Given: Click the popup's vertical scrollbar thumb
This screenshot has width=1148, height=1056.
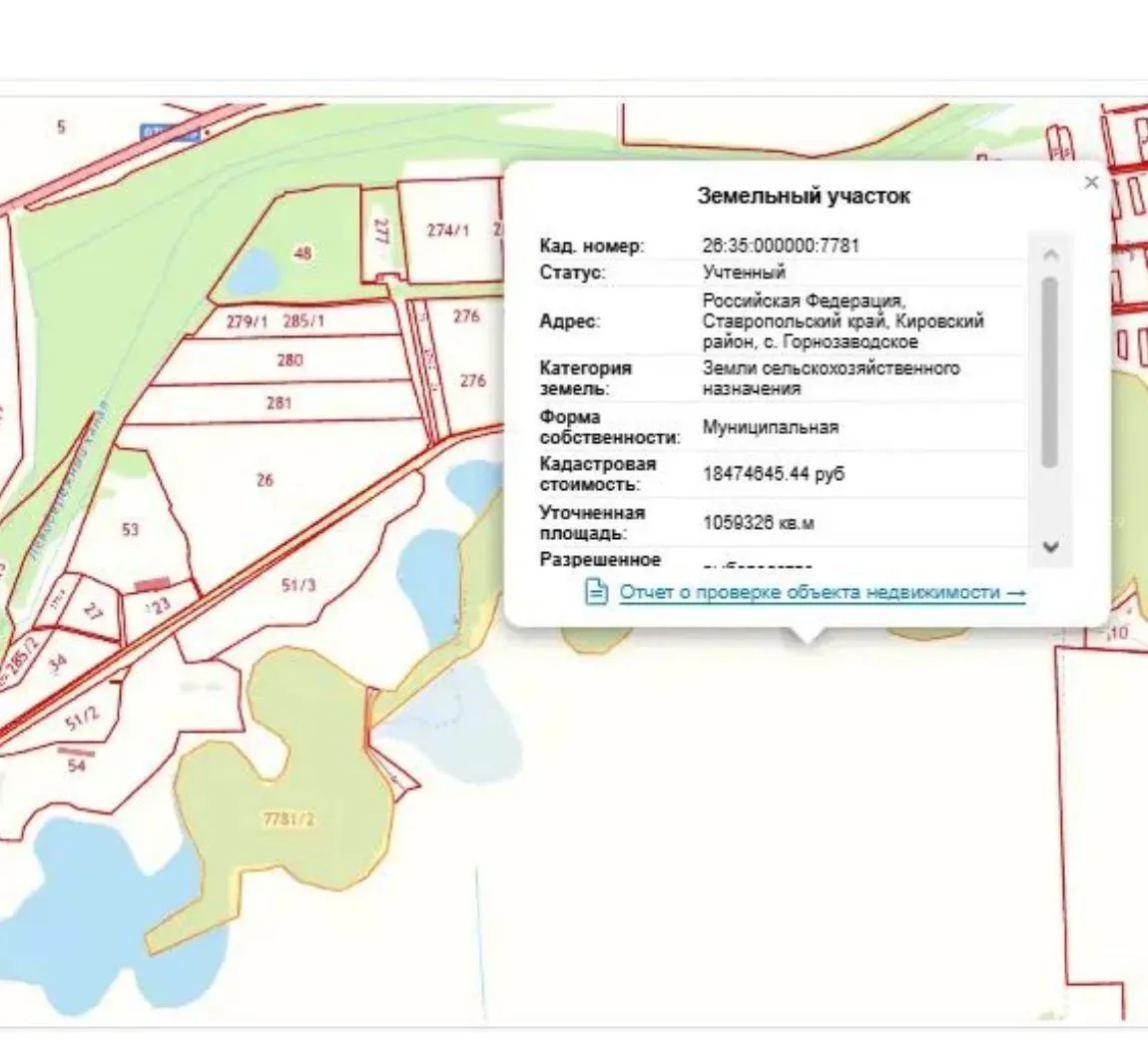Looking at the screenshot, I should point(1050,371).
